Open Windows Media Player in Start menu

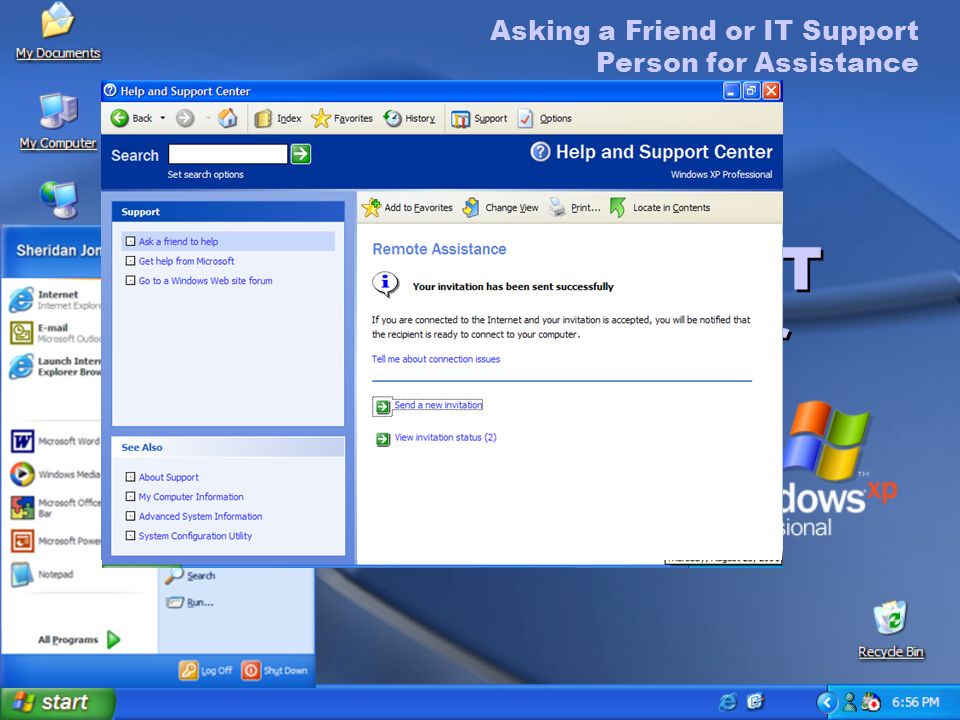[x=54, y=474]
